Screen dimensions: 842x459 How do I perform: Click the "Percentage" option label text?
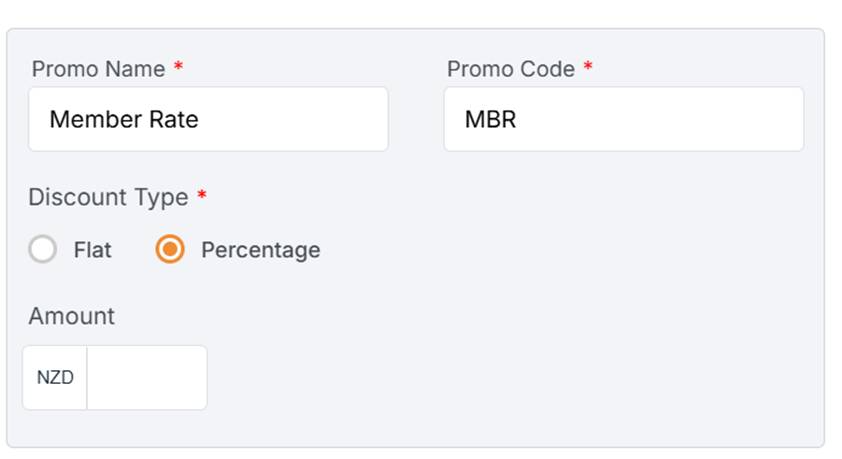pyautogui.click(x=260, y=250)
